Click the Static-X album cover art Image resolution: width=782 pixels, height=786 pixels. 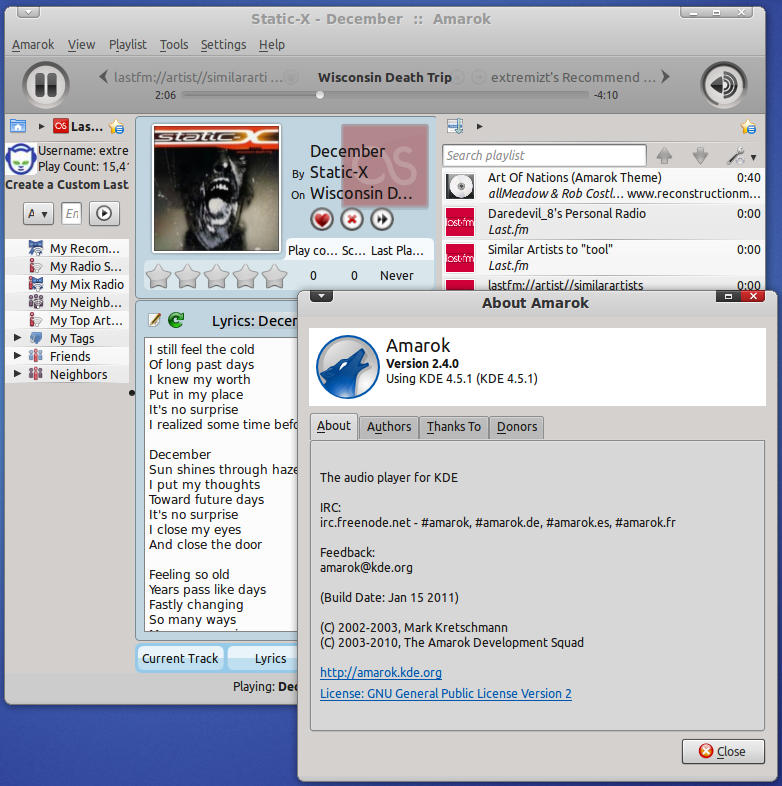(217, 188)
